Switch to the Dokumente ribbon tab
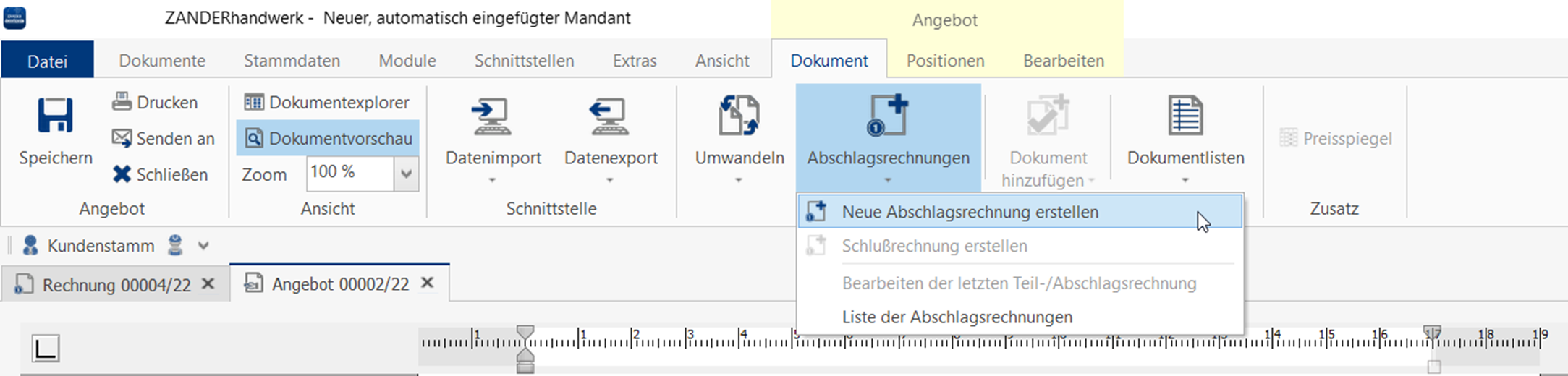The width and height of the screenshot is (1568, 376). (162, 61)
